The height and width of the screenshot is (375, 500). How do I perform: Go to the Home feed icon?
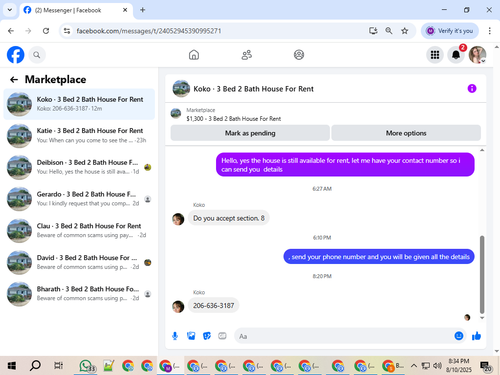pyautogui.click(x=194, y=55)
